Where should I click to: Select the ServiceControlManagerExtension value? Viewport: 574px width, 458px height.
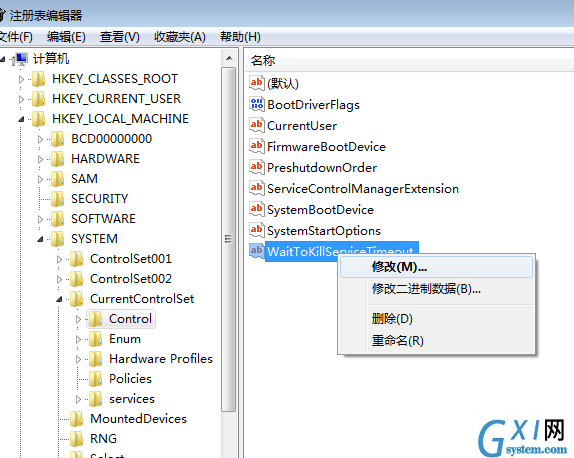[x=362, y=189]
